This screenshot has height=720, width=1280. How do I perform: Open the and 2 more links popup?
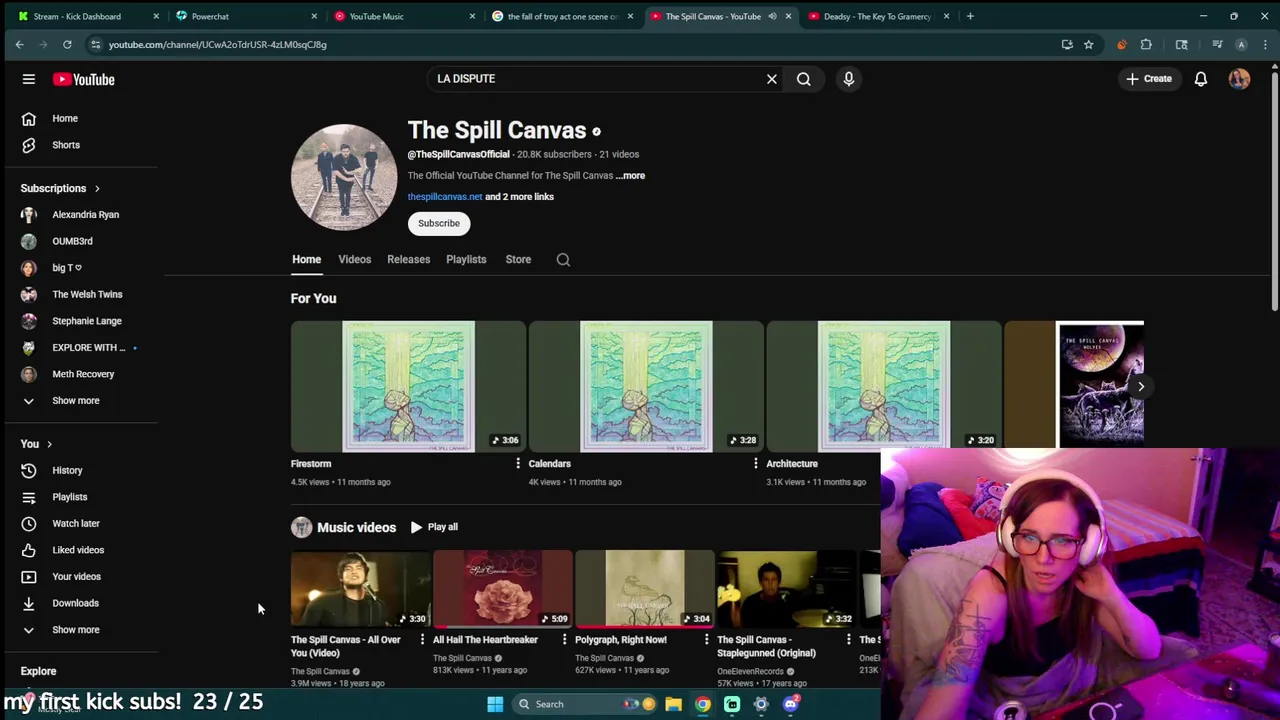(519, 196)
